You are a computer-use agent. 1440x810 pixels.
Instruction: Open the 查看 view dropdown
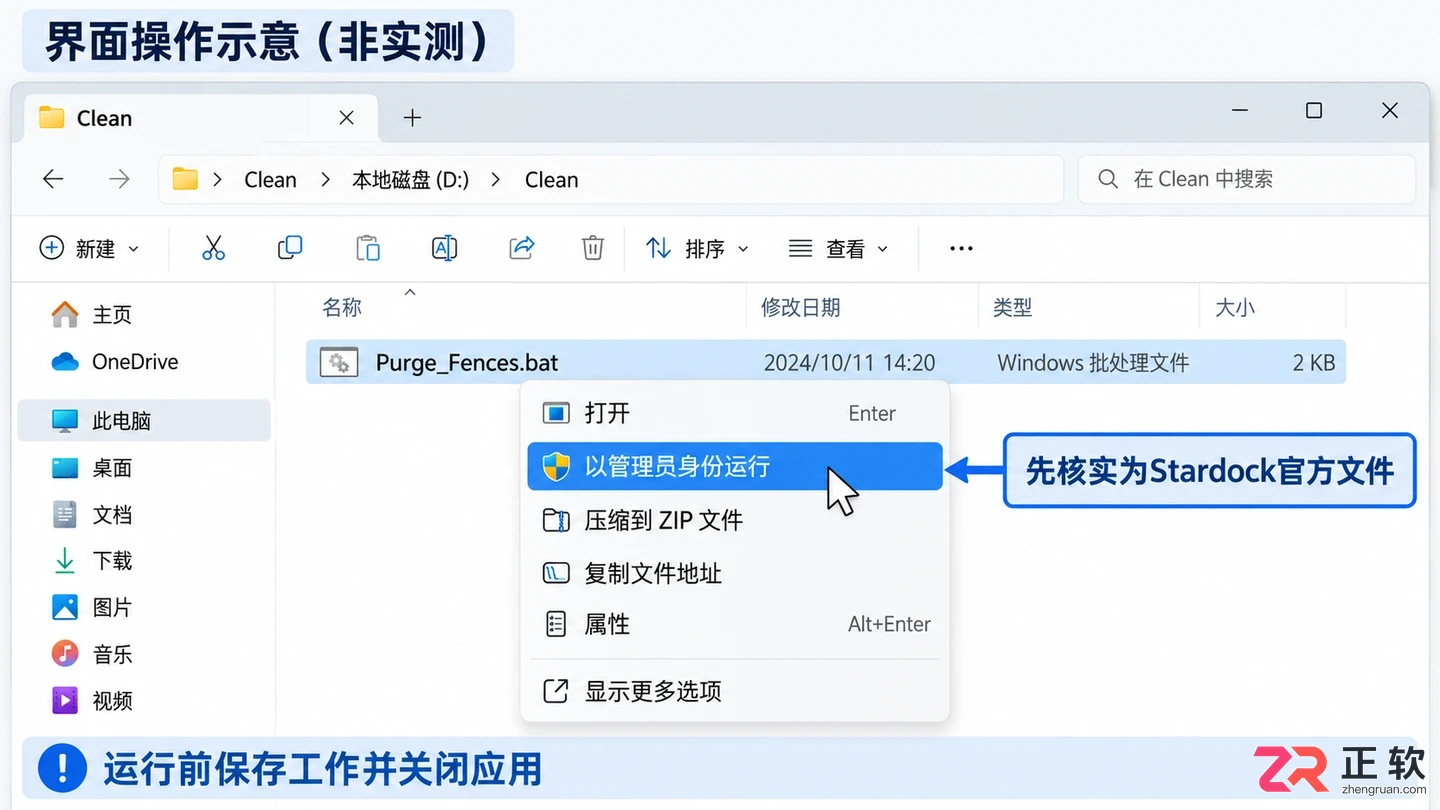click(x=838, y=248)
